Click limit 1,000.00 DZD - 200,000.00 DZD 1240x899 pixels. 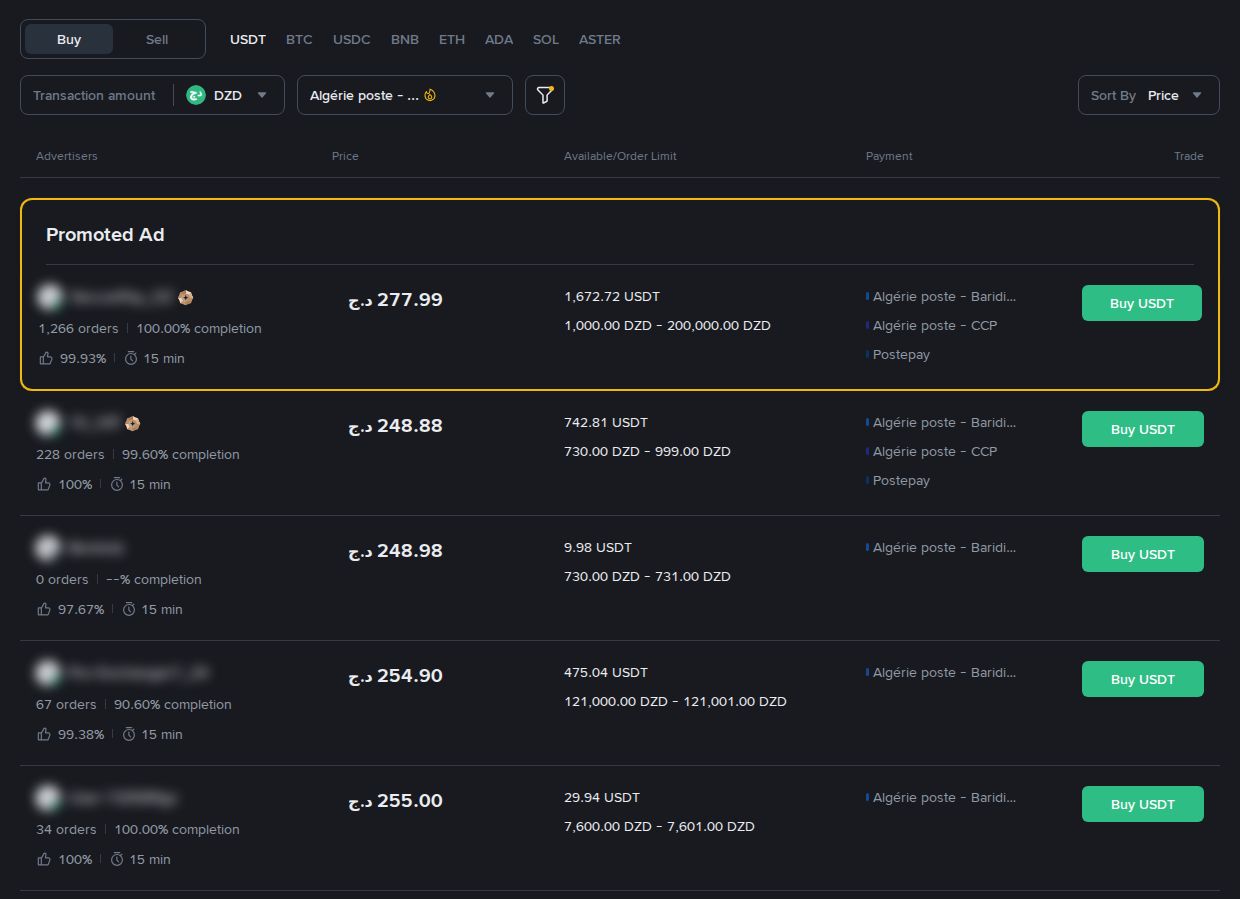(667, 326)
